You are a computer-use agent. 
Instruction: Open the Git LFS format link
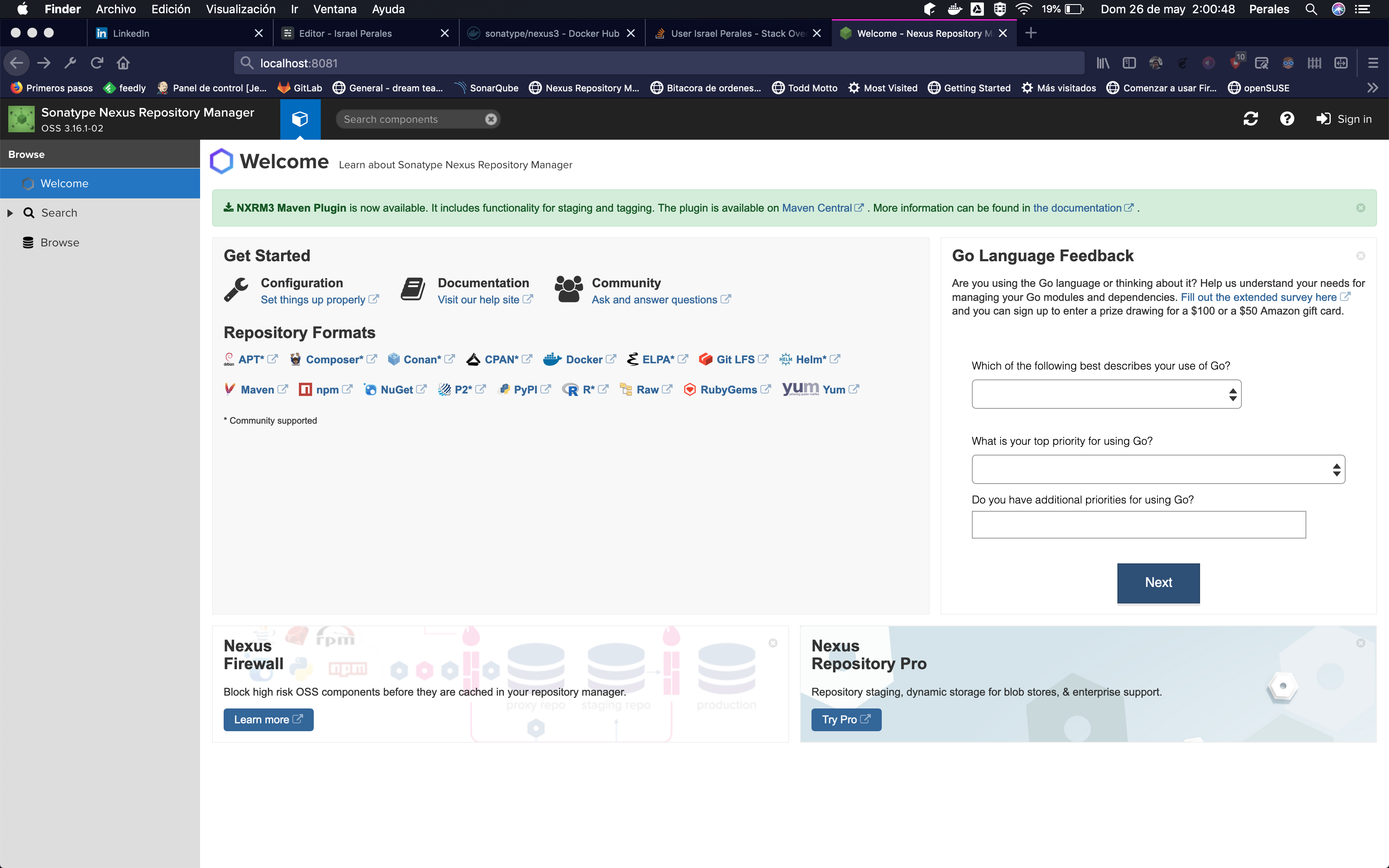733,359
